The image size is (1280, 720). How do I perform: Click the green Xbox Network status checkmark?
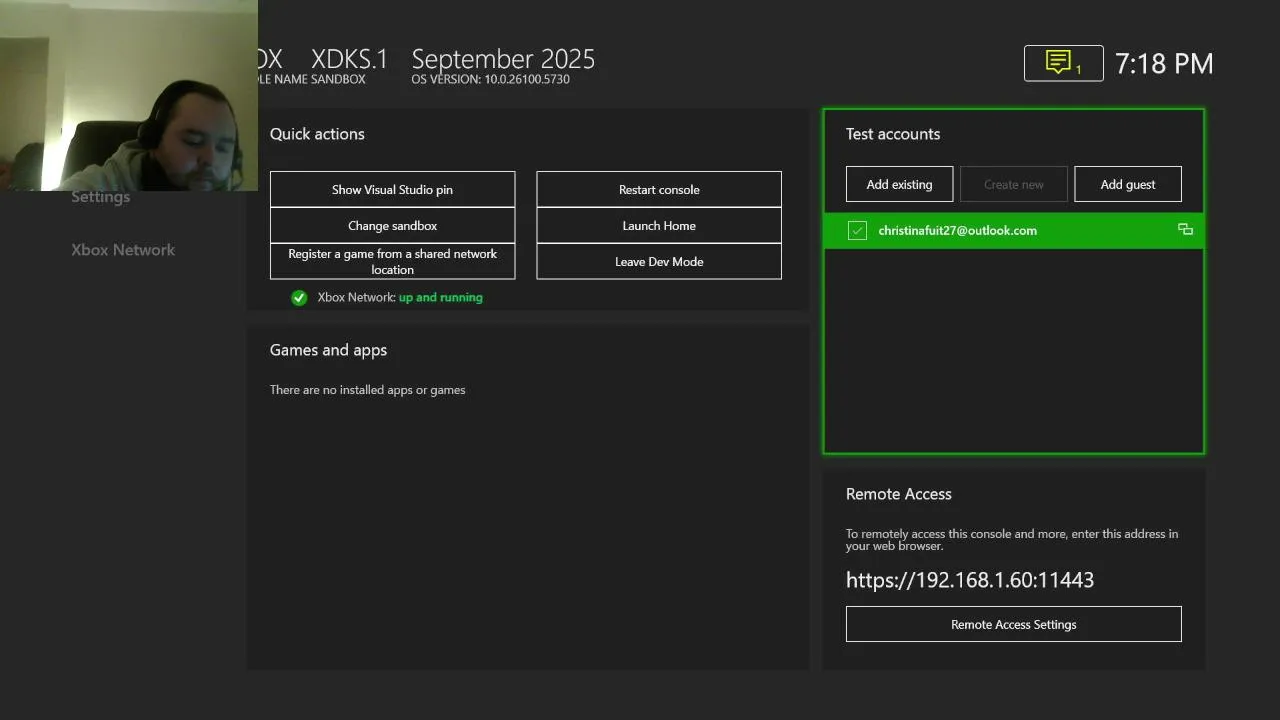pos(299,298)
